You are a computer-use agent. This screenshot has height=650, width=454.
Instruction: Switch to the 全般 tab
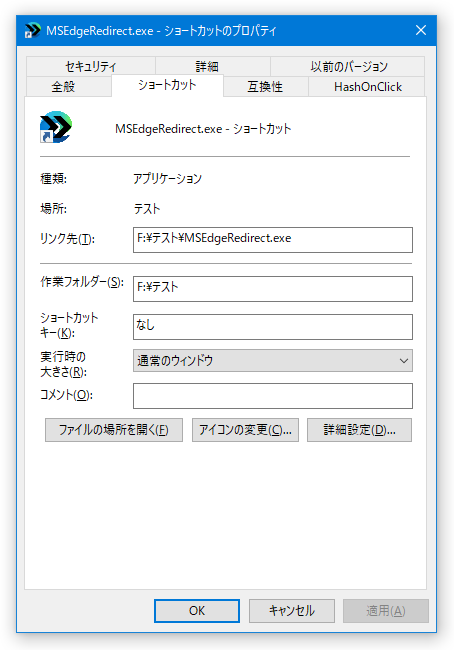tap(69, 87)
